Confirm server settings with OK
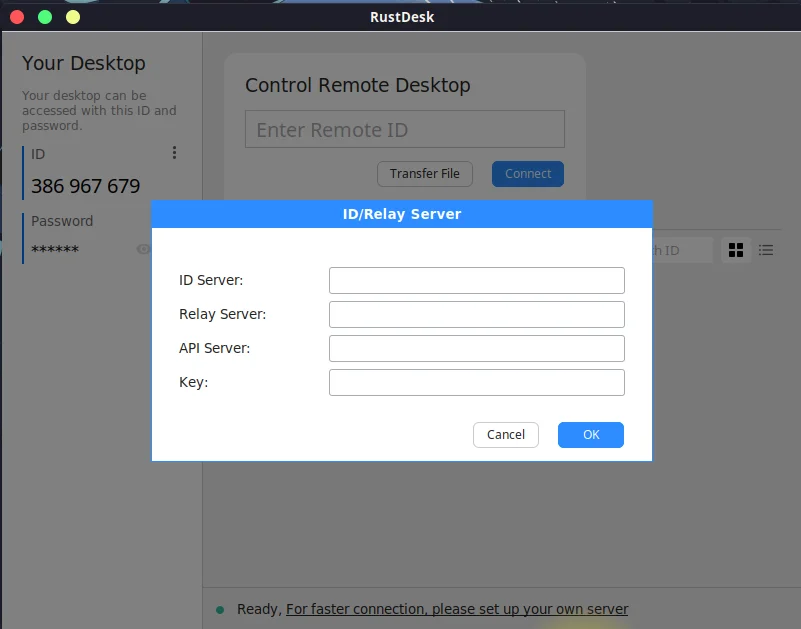 (x=591, y=435)
